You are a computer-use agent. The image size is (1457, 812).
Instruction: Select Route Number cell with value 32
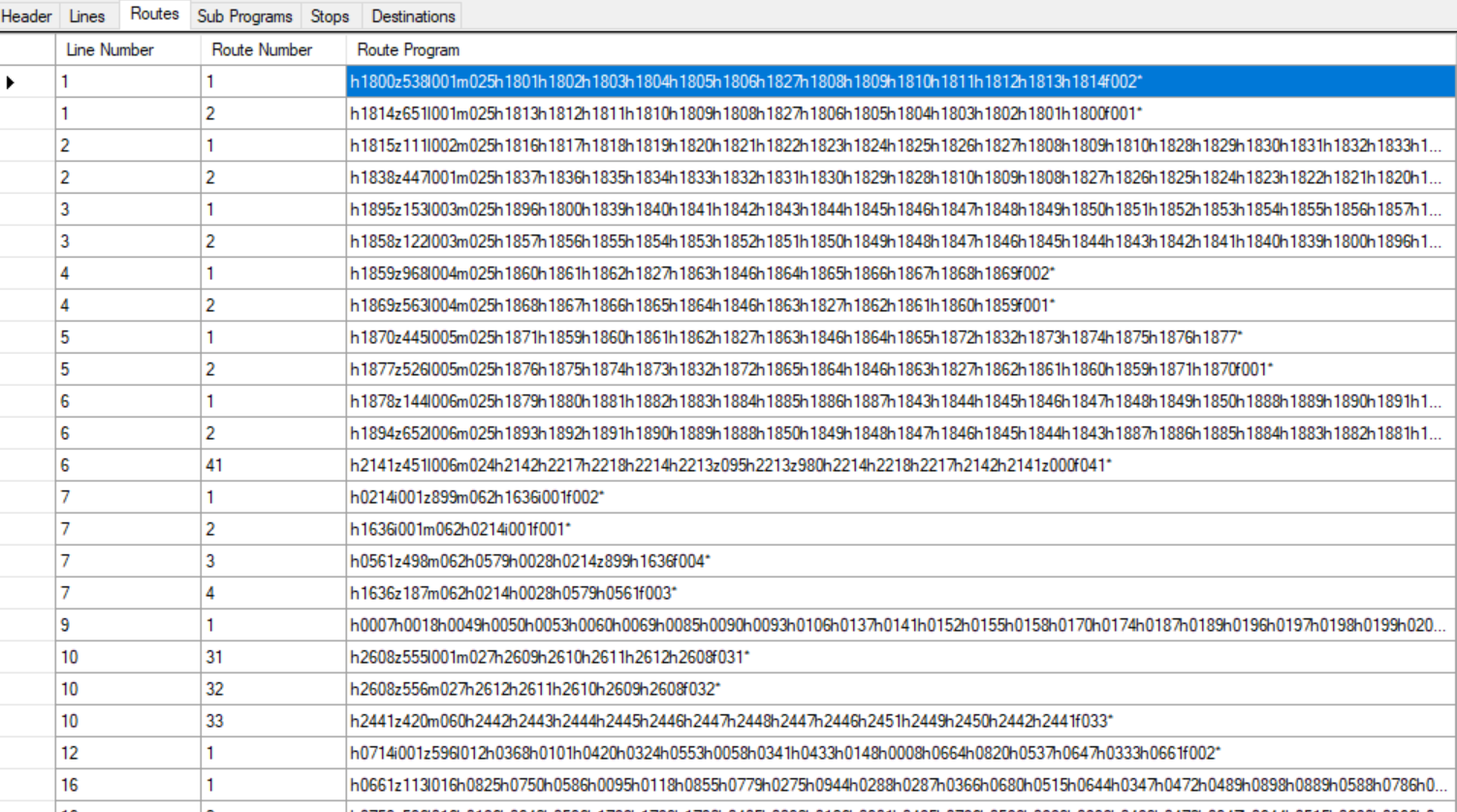coord(273,689)
